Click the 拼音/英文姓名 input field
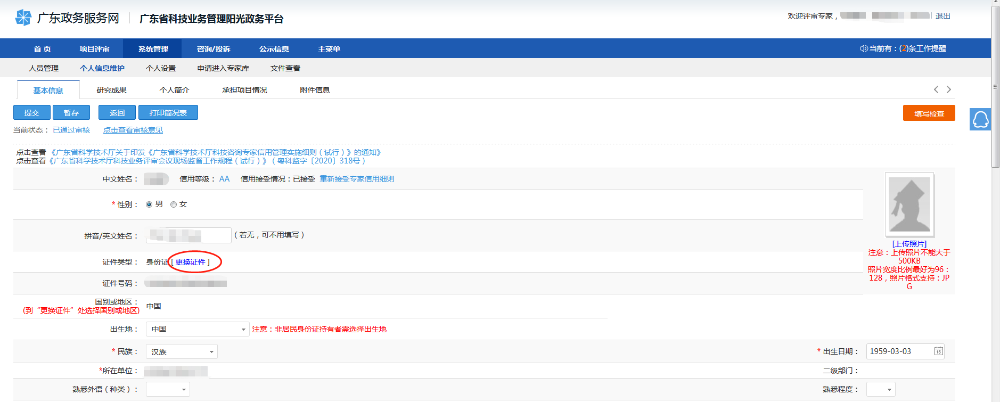This screenshot has height=402, width=1000. [188, 235]
